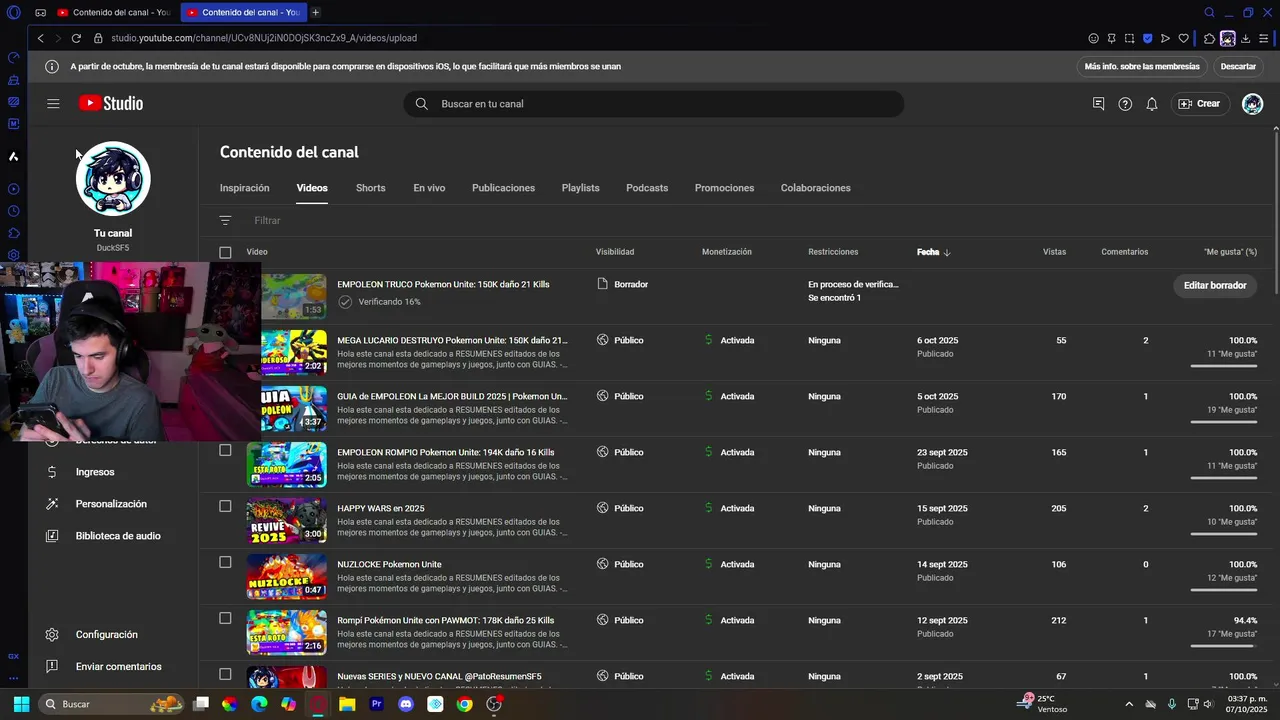Open Microsoft Edge from the taskbar
Screen dimensions: 1280x720
pos(259,704)
